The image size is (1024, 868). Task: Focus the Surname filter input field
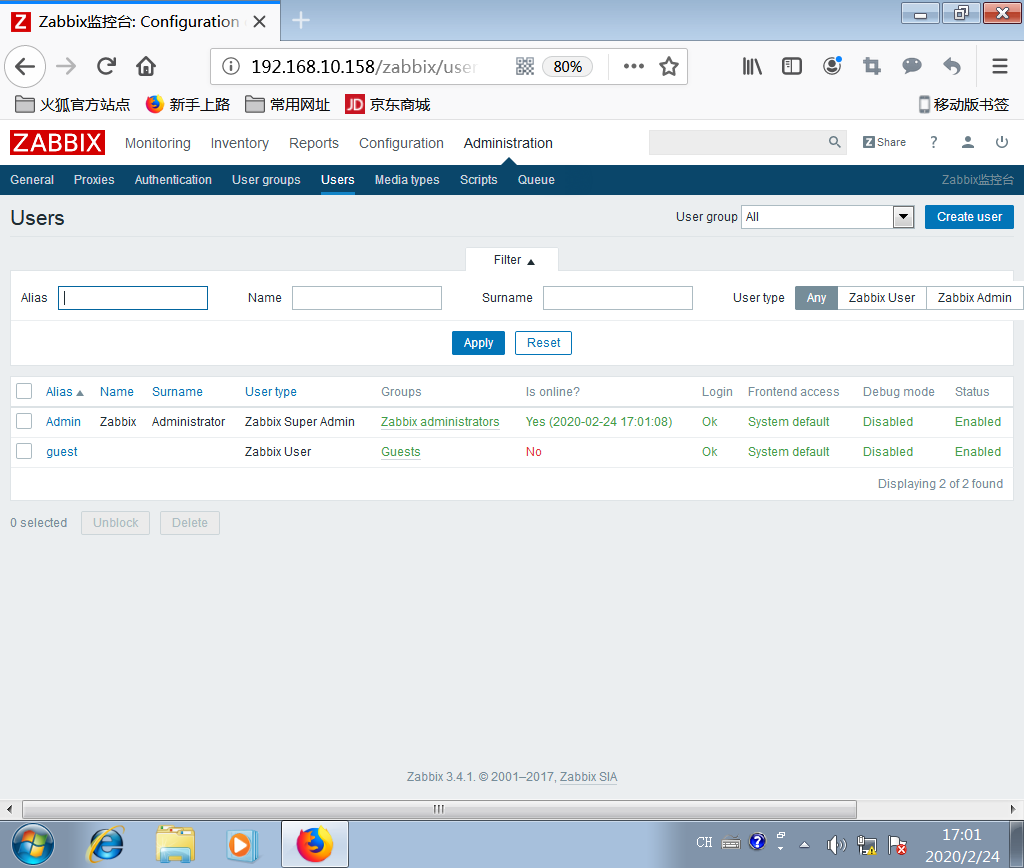pos(618,298)
